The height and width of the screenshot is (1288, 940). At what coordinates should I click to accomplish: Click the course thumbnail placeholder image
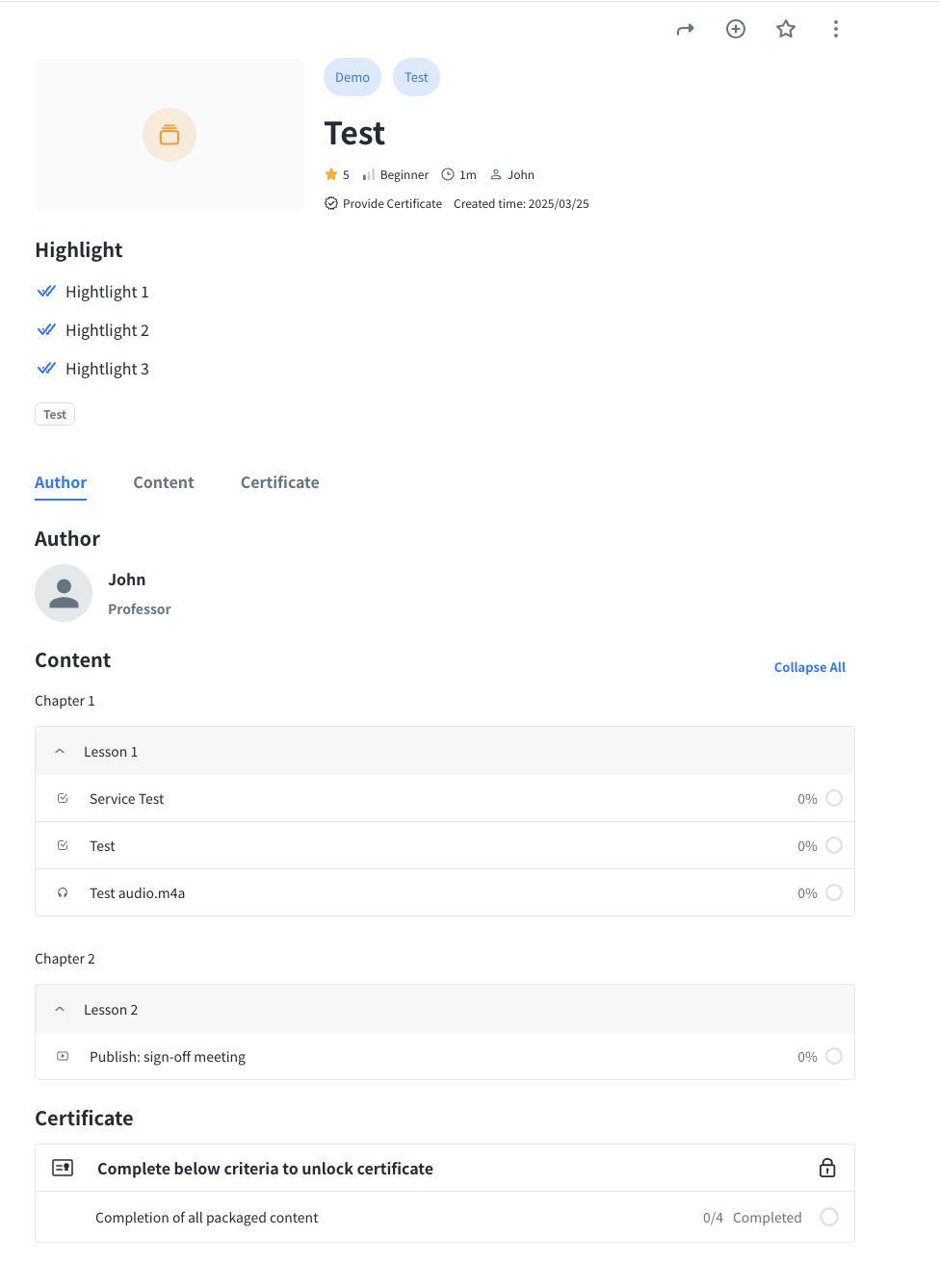point(170,135)
